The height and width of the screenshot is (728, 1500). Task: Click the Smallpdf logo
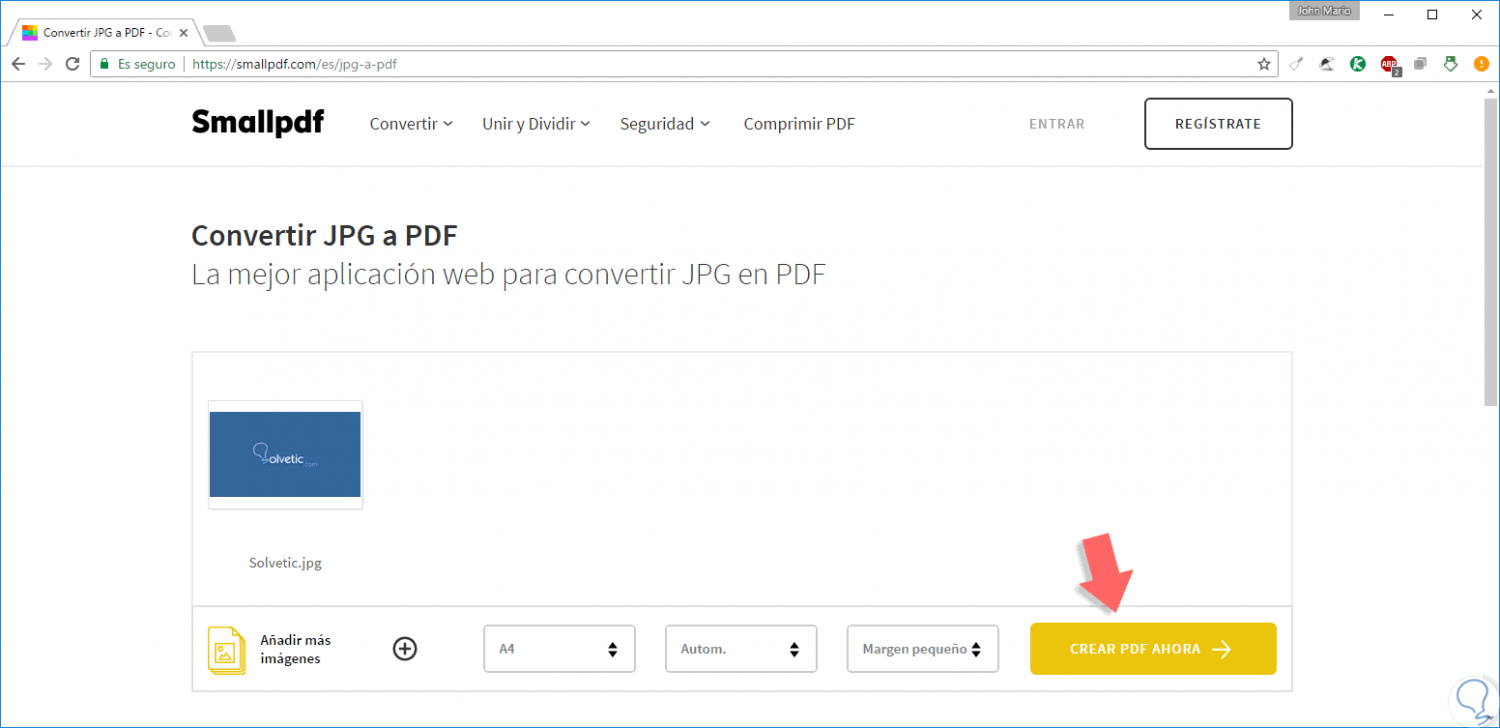click(258, 123)
